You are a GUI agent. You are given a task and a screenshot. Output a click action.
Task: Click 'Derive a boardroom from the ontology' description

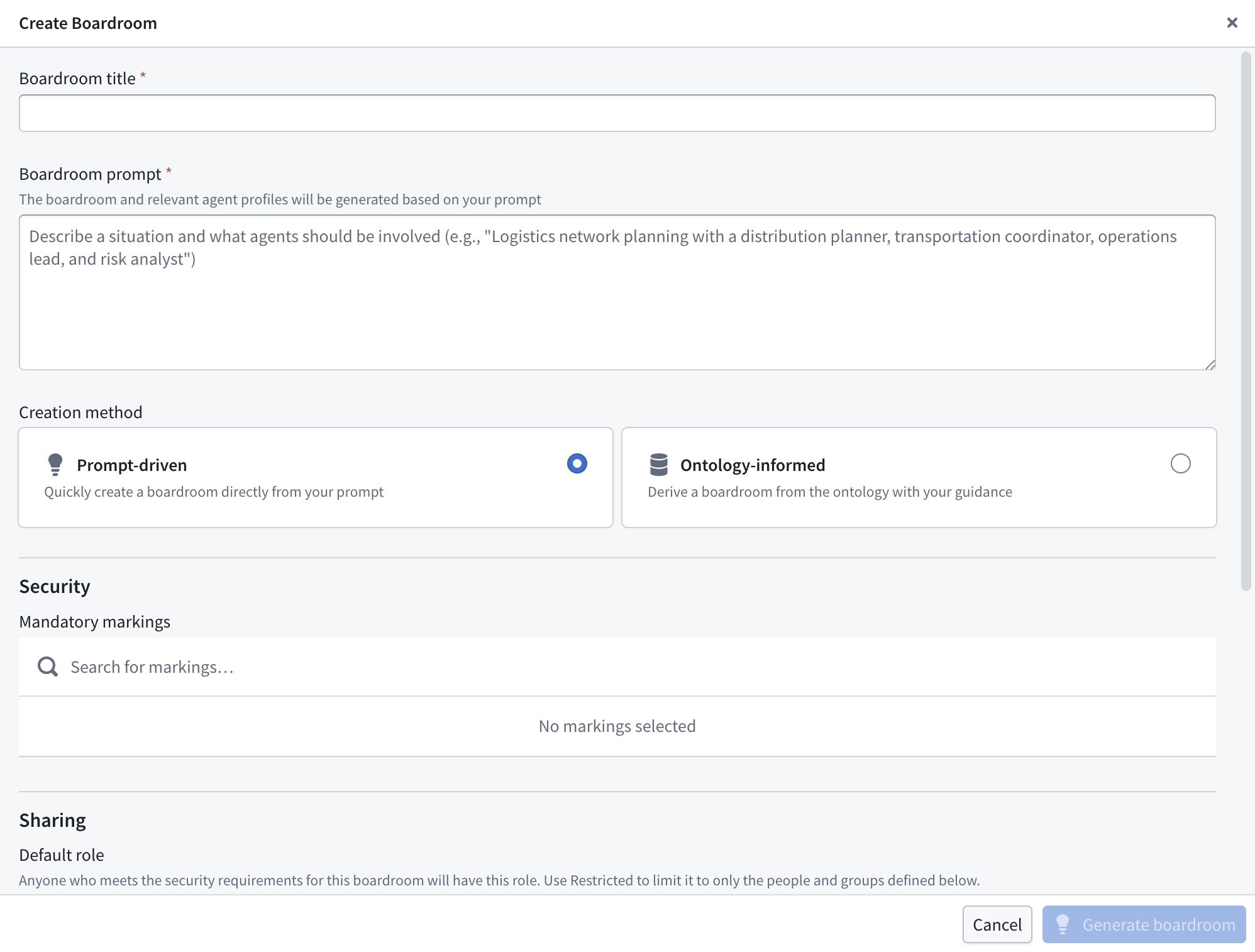[830, 492]
